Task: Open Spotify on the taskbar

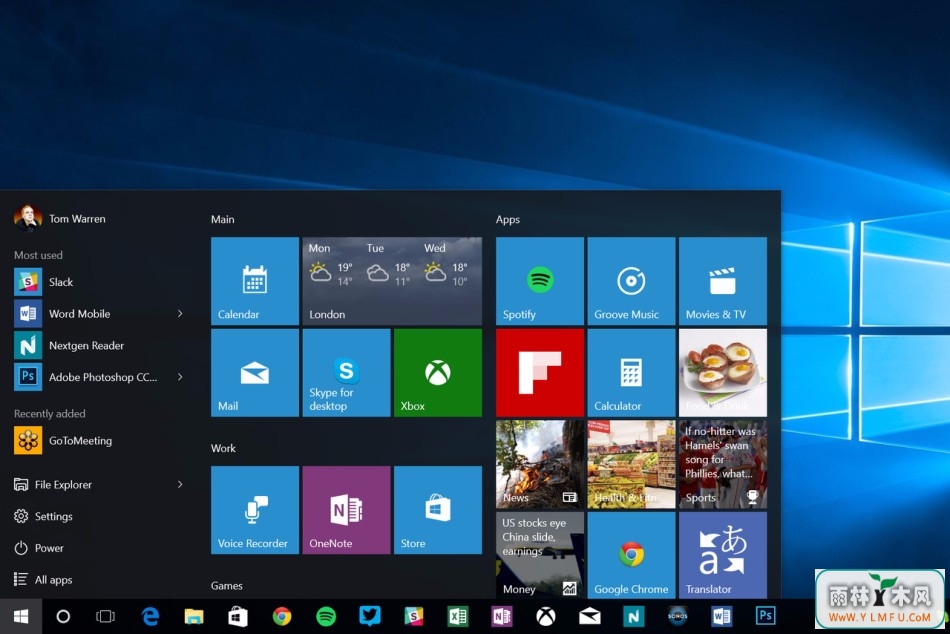Action: point(326,616)
